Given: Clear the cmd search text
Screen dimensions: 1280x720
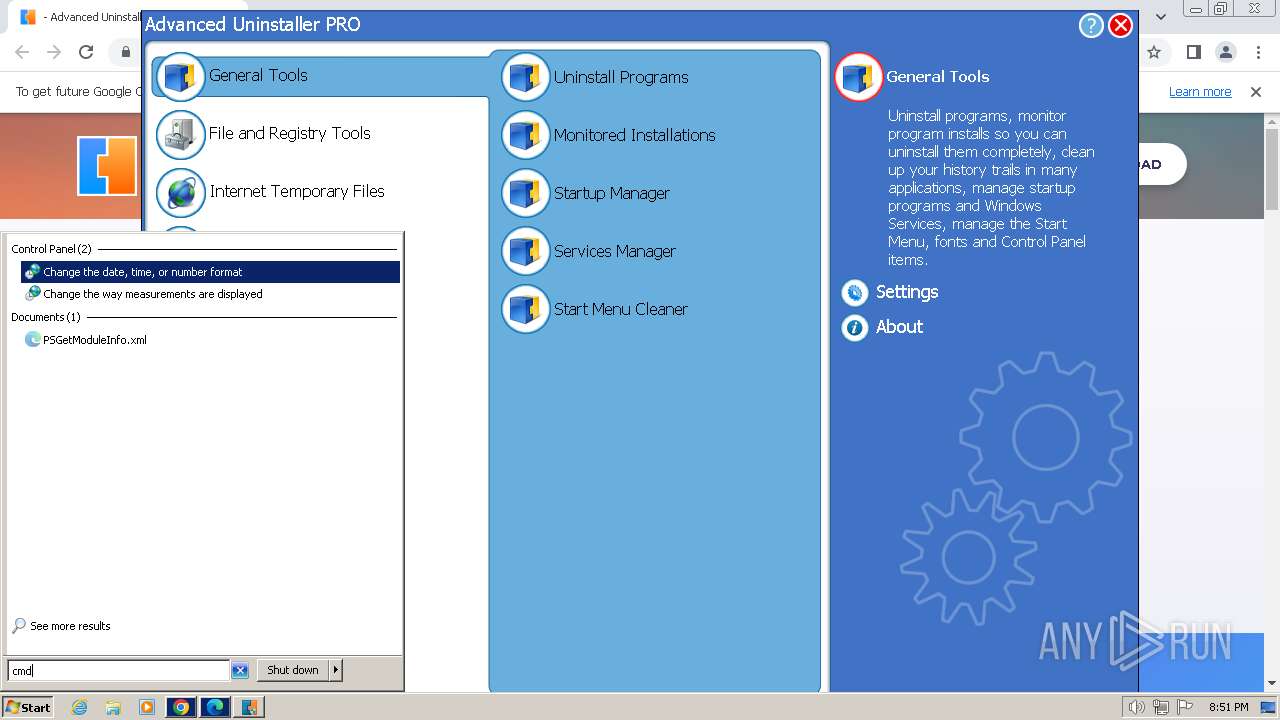Looking at the screenshot, I should 239,670.
